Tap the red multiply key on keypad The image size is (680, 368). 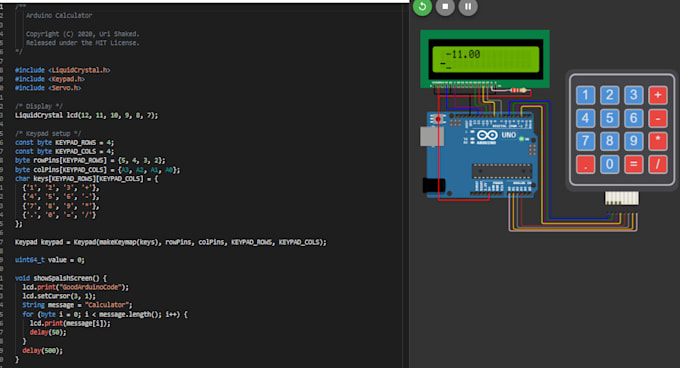pyautogui.click(x=657, y=141)
